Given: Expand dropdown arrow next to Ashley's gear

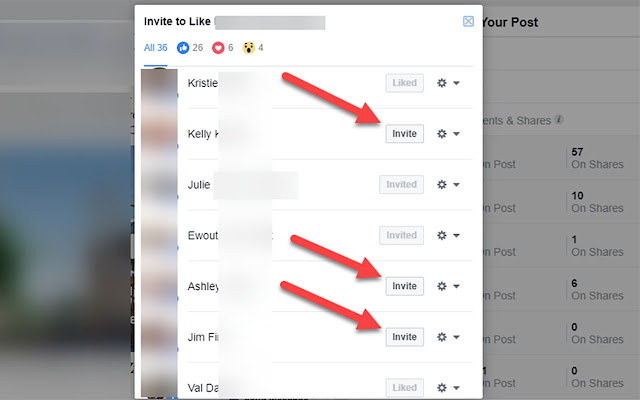Looking at the screenshot, I should (x=456, y=286).
